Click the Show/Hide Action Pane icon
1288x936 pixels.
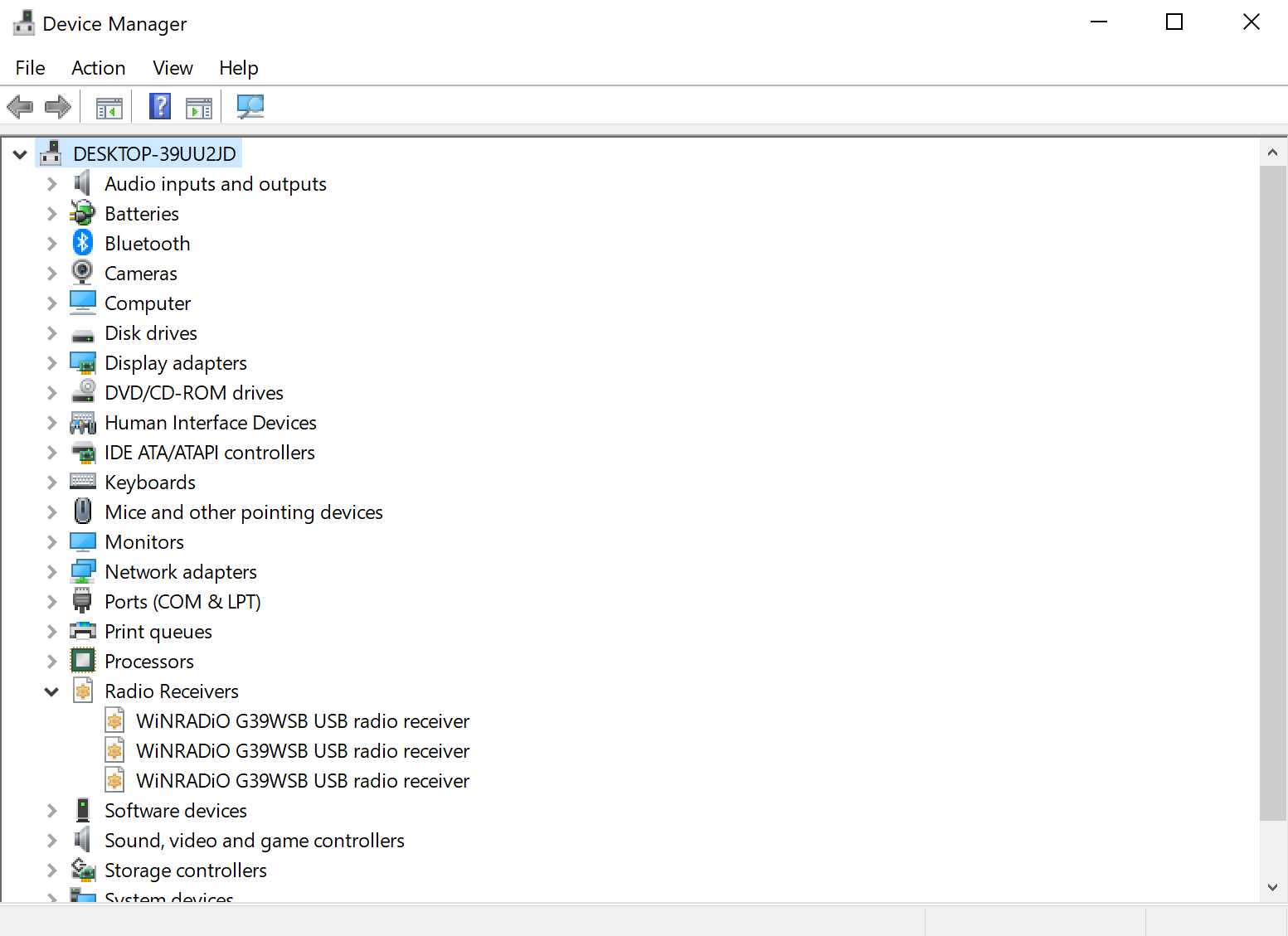[199, 108]
